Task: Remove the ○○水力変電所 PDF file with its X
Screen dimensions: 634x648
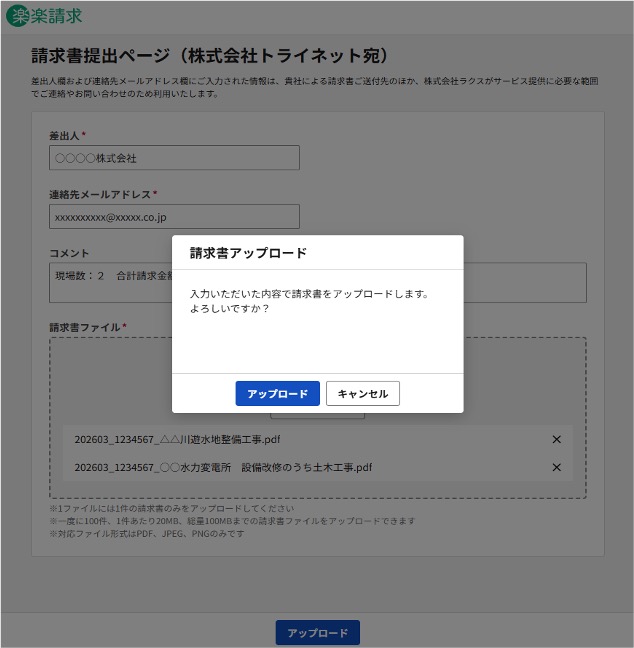Action: (557, 467)
